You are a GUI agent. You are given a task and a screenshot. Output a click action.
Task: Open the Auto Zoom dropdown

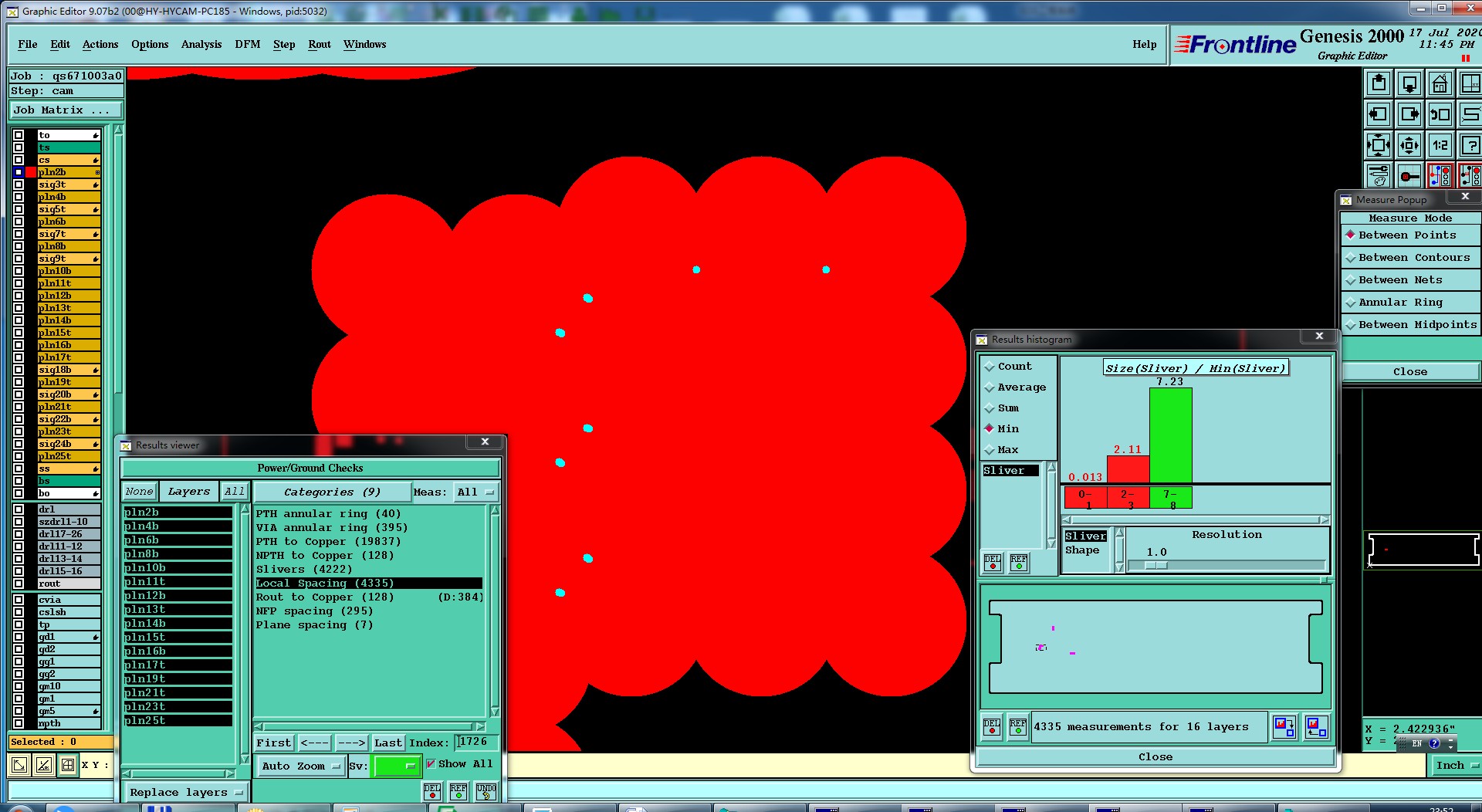(300, 766)
